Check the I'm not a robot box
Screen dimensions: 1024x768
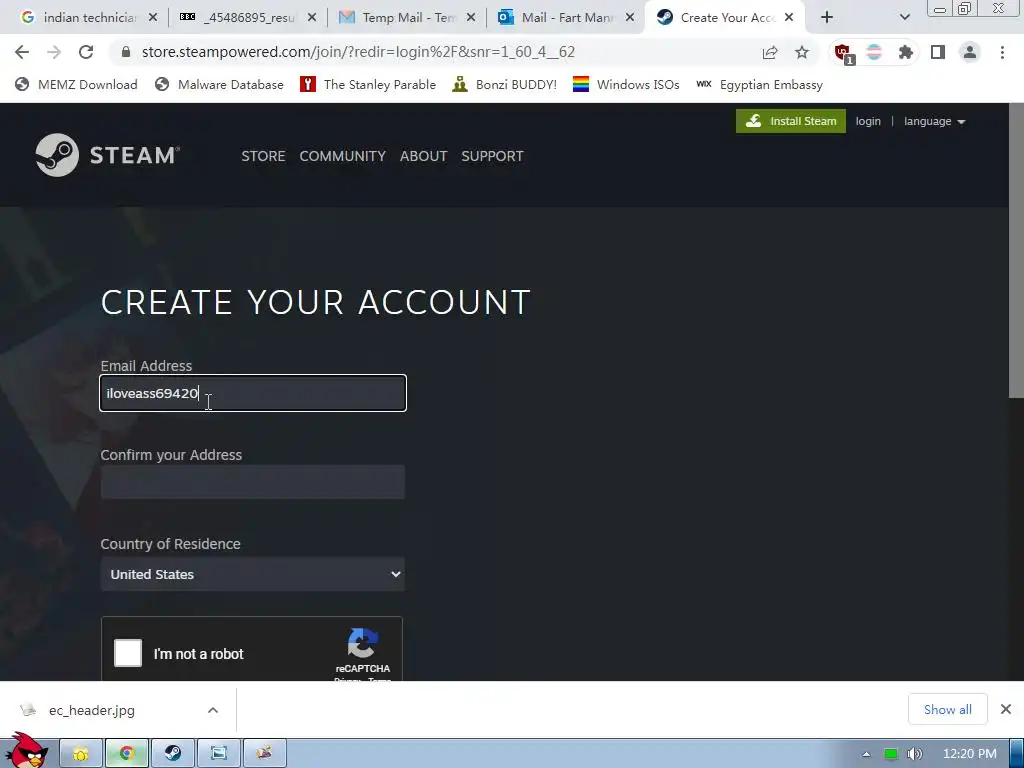(128, 653)
